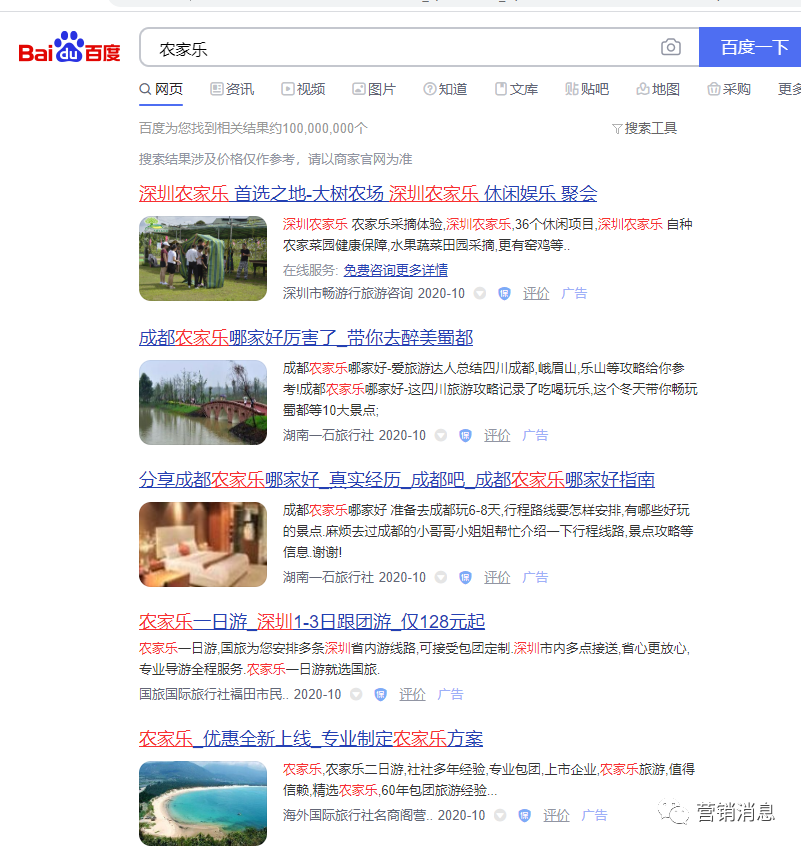The image size is (801, 847).
Task: Click 广告 label in 深圳市畅游行旅游咨询 row
Action: [574, 293]
